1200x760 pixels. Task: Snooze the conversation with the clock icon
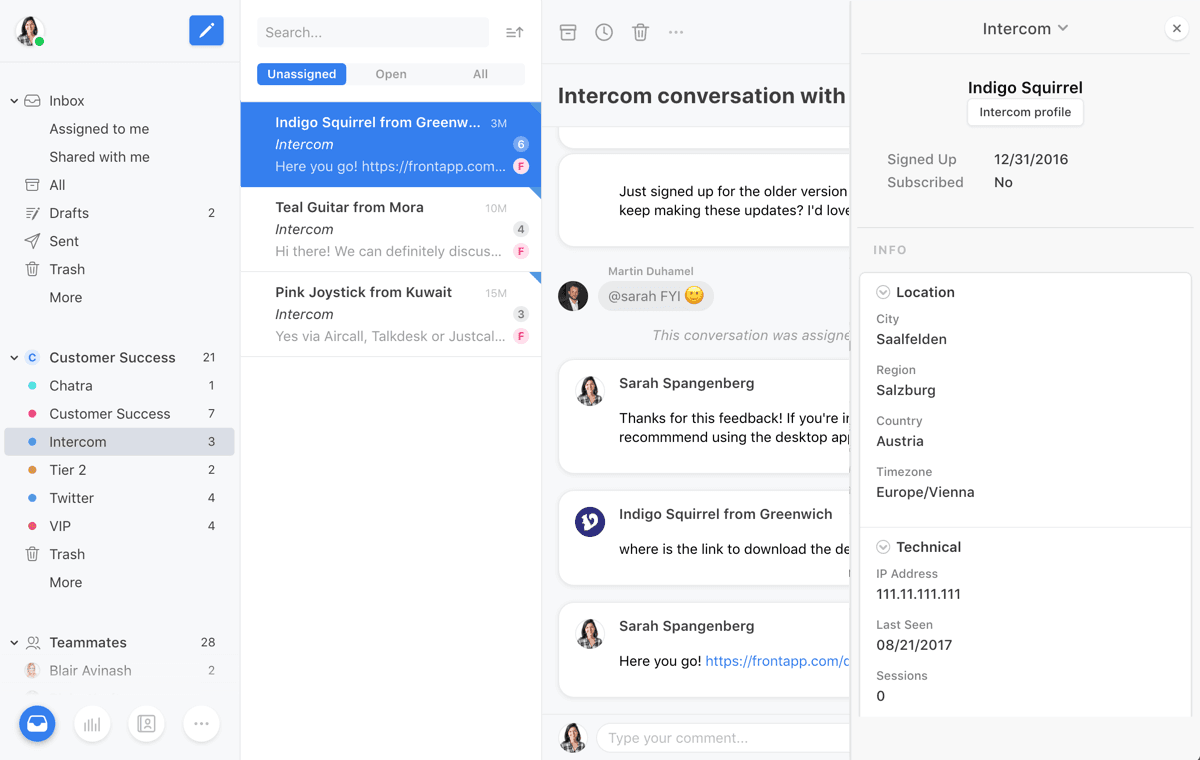click(604, 32)
